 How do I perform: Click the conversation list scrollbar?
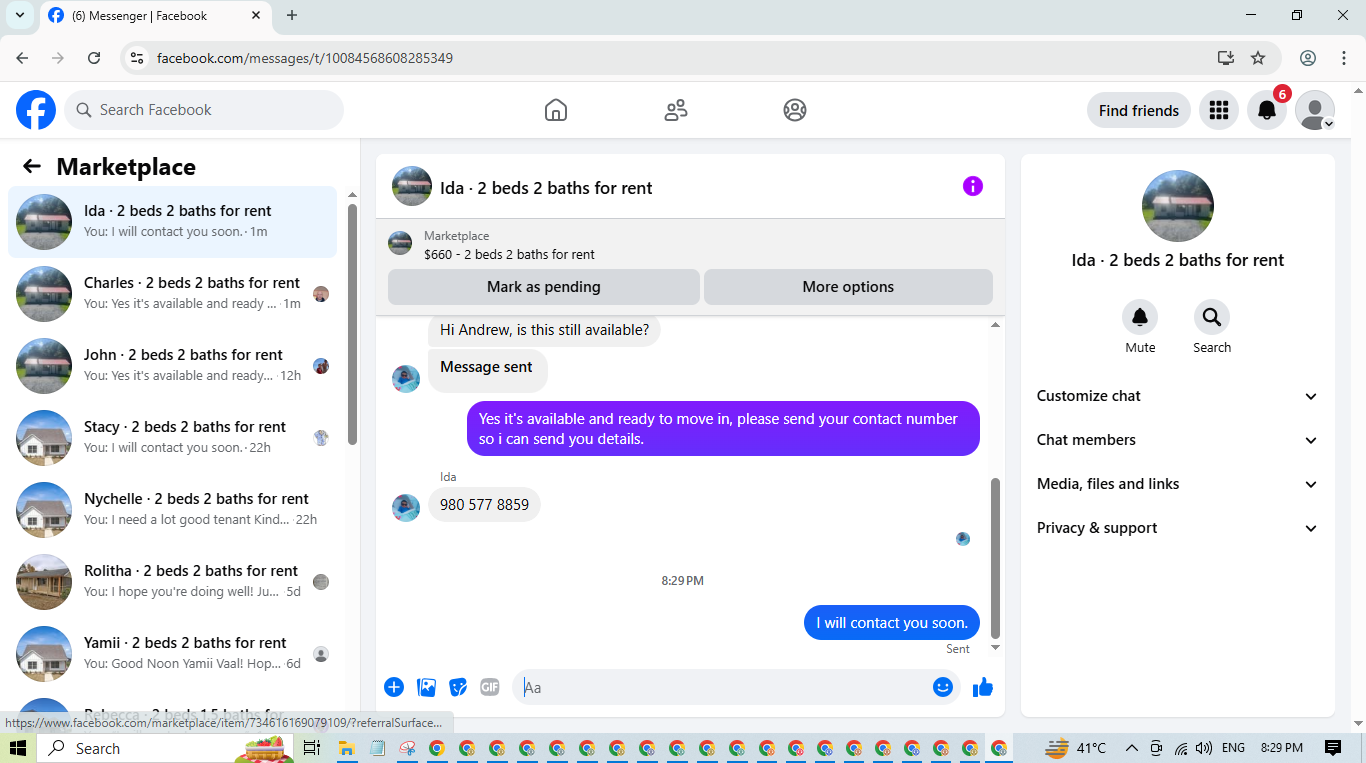(x=352, y=324)
